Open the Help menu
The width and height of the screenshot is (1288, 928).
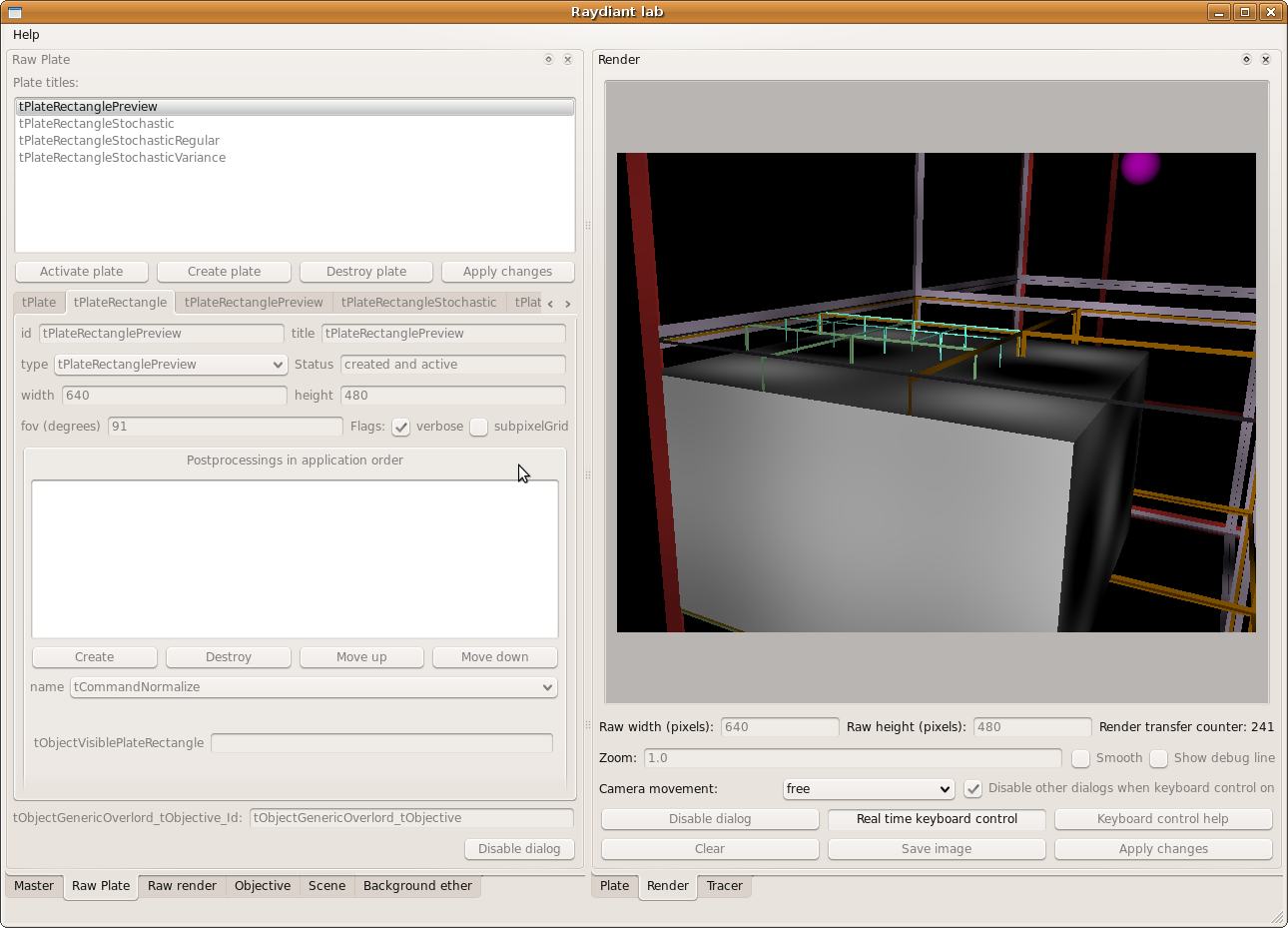[26, 35]
